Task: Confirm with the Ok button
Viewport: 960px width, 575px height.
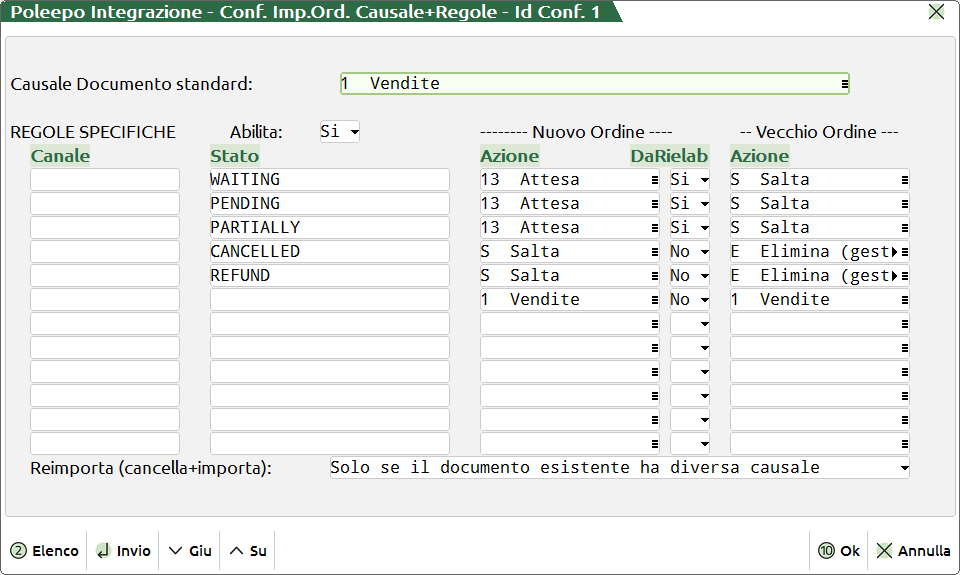Action: 839,551
